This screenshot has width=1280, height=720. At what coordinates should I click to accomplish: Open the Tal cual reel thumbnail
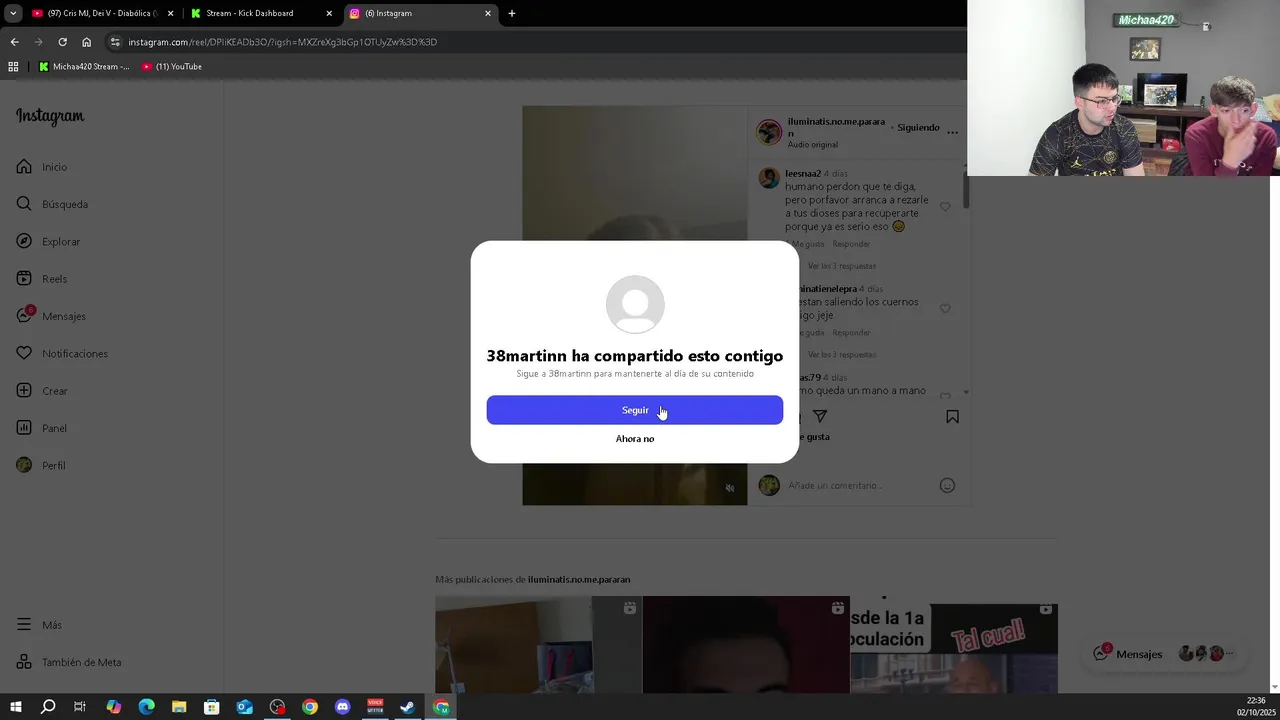(954, 645)
